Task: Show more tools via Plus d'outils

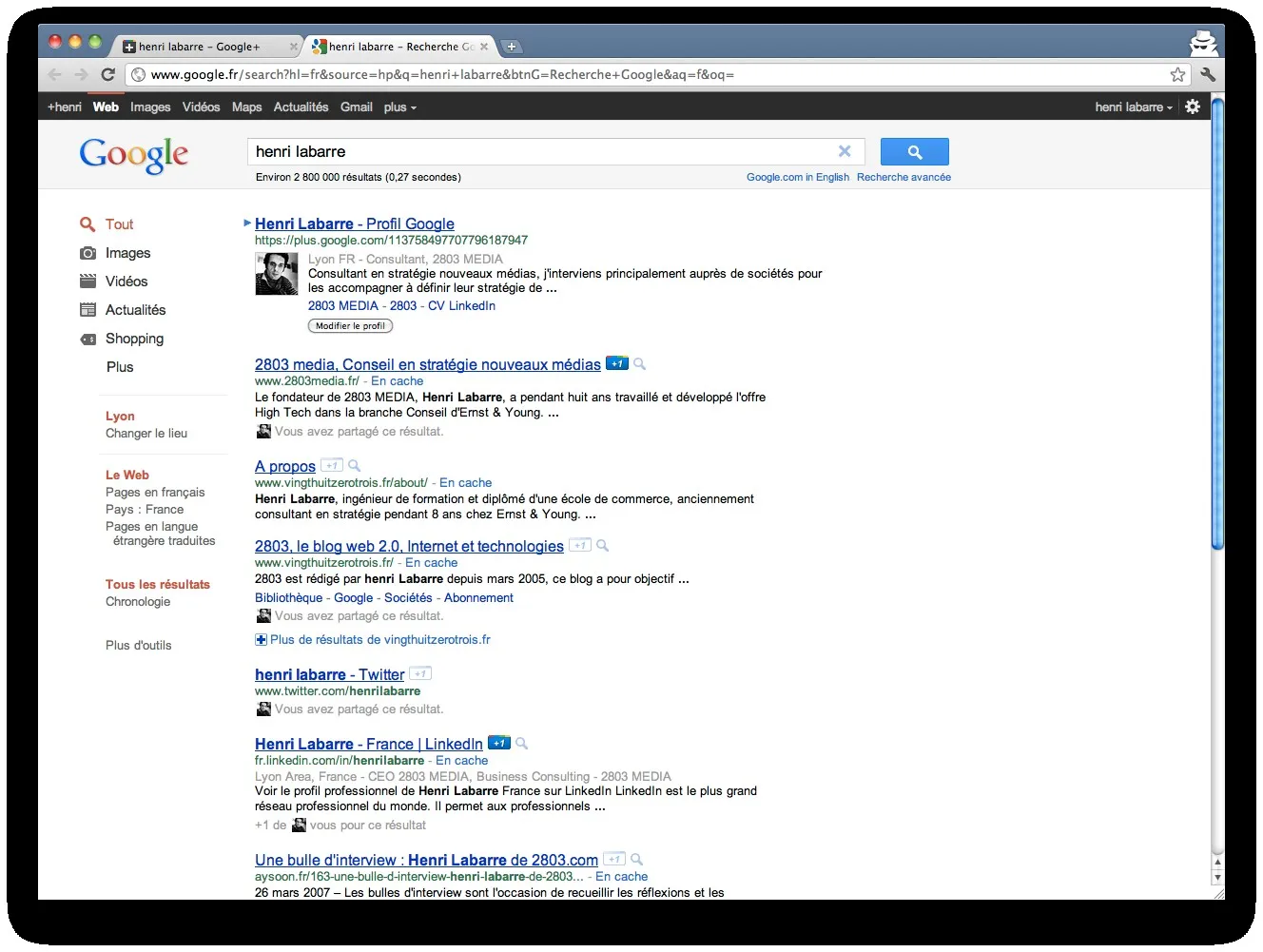Action: click(x=139, y=645)
